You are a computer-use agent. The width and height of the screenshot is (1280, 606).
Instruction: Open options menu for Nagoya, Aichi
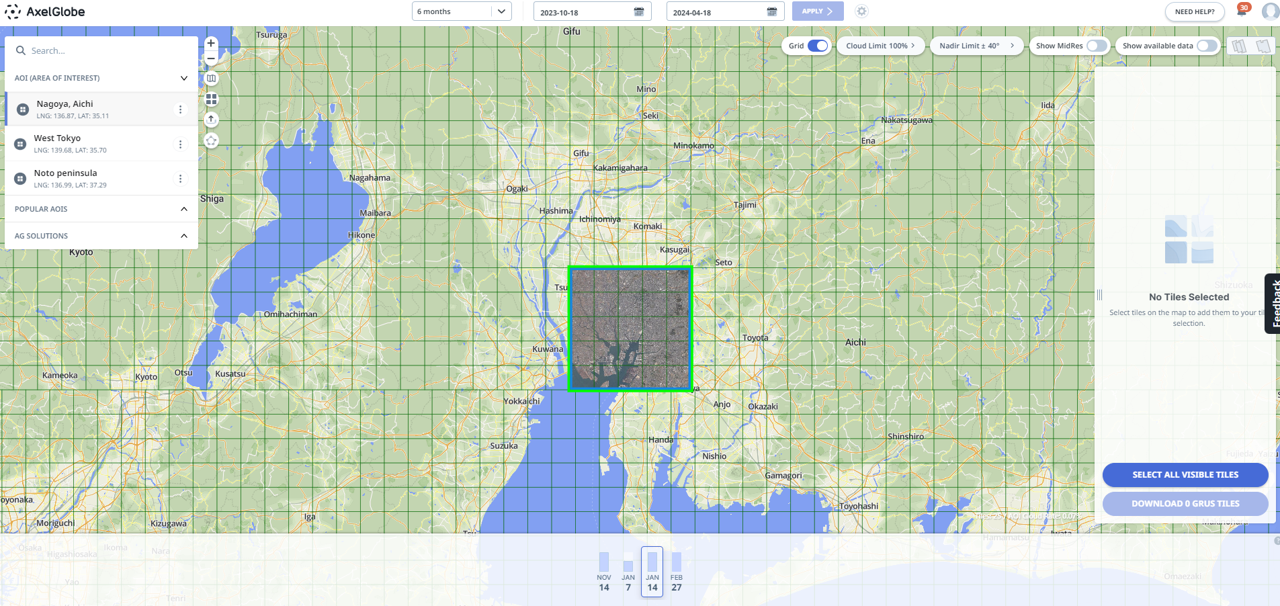pyautogui.click(x=180, y=110)
